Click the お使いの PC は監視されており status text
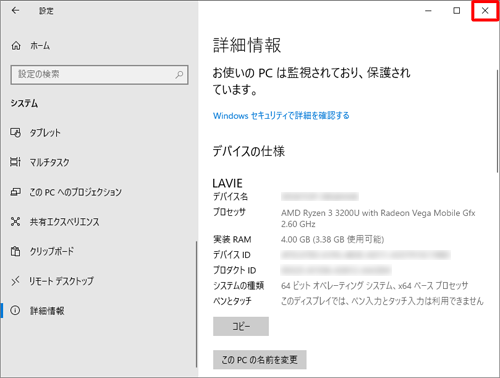The height and width of the screenshot is (378, 500). pos(311,81)
